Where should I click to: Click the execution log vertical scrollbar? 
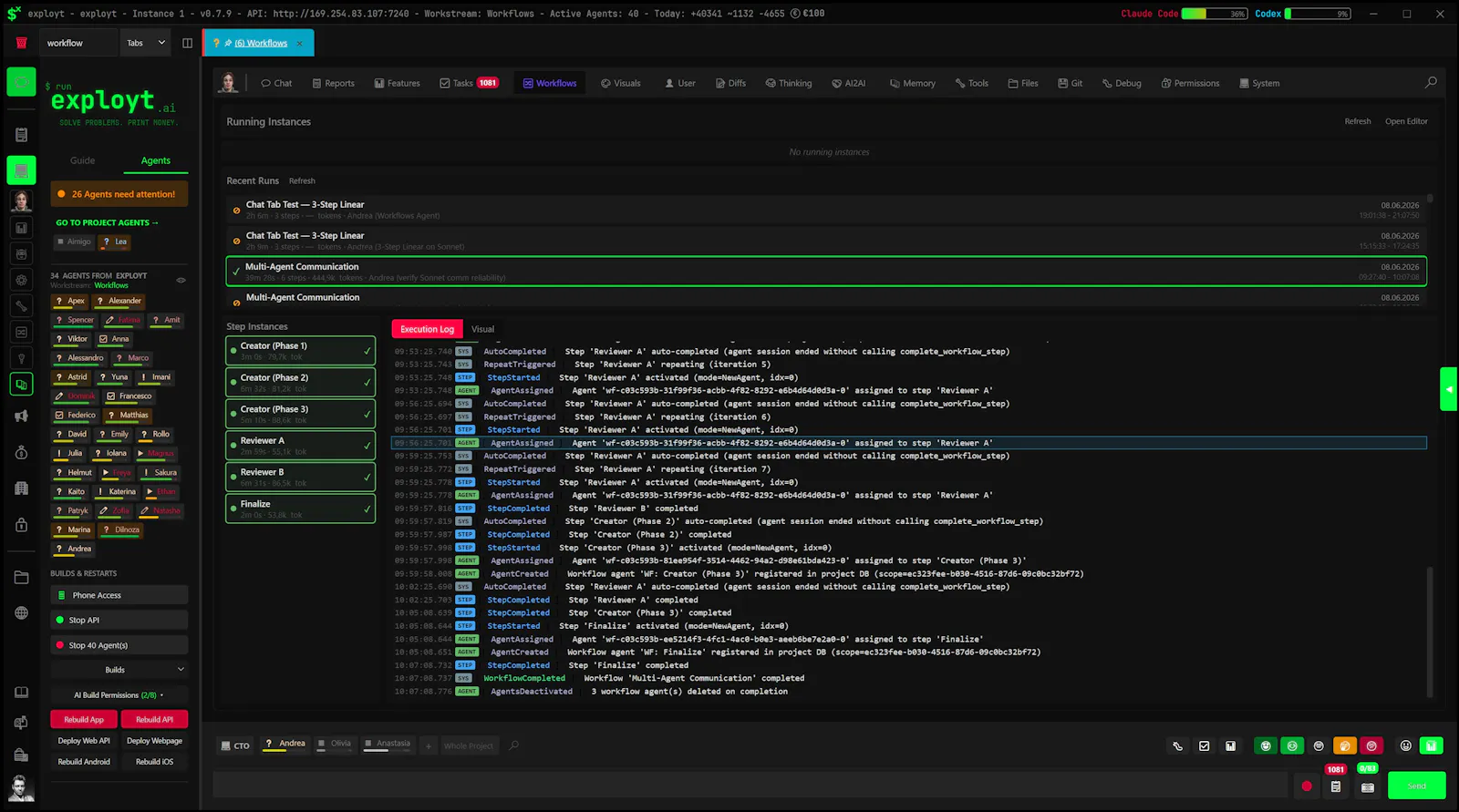pos(1430,632)
